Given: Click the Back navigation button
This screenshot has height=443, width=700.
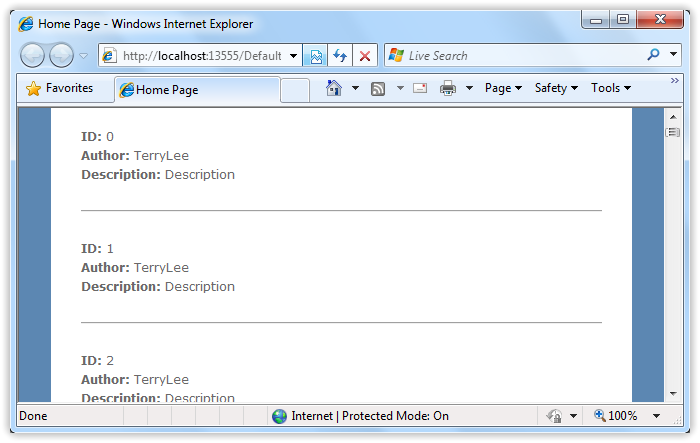Looking at the screenshot, I should [32, 56].
